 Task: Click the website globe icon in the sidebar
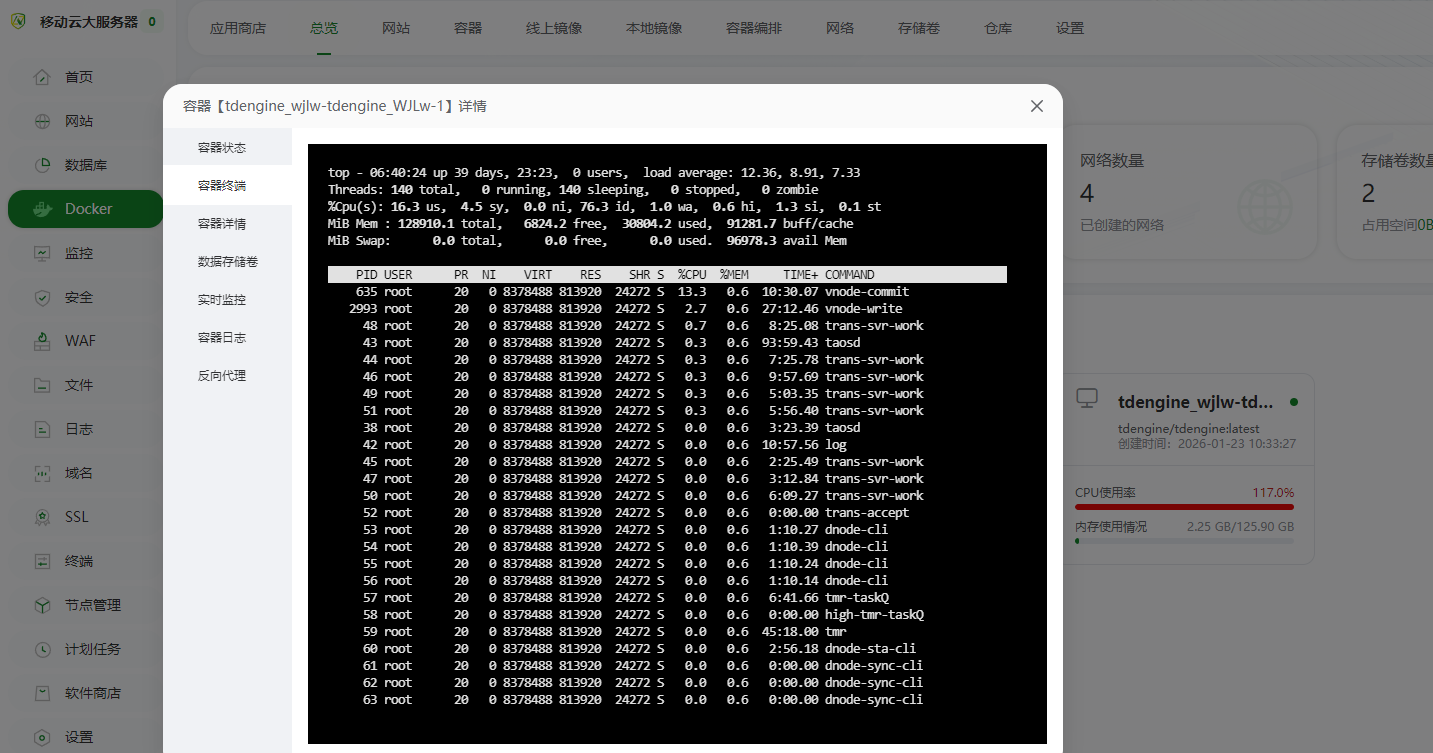[x=42, y=121]
